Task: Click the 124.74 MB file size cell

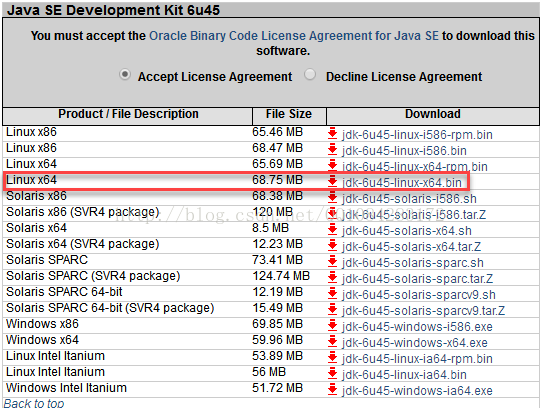Action: 281,276
